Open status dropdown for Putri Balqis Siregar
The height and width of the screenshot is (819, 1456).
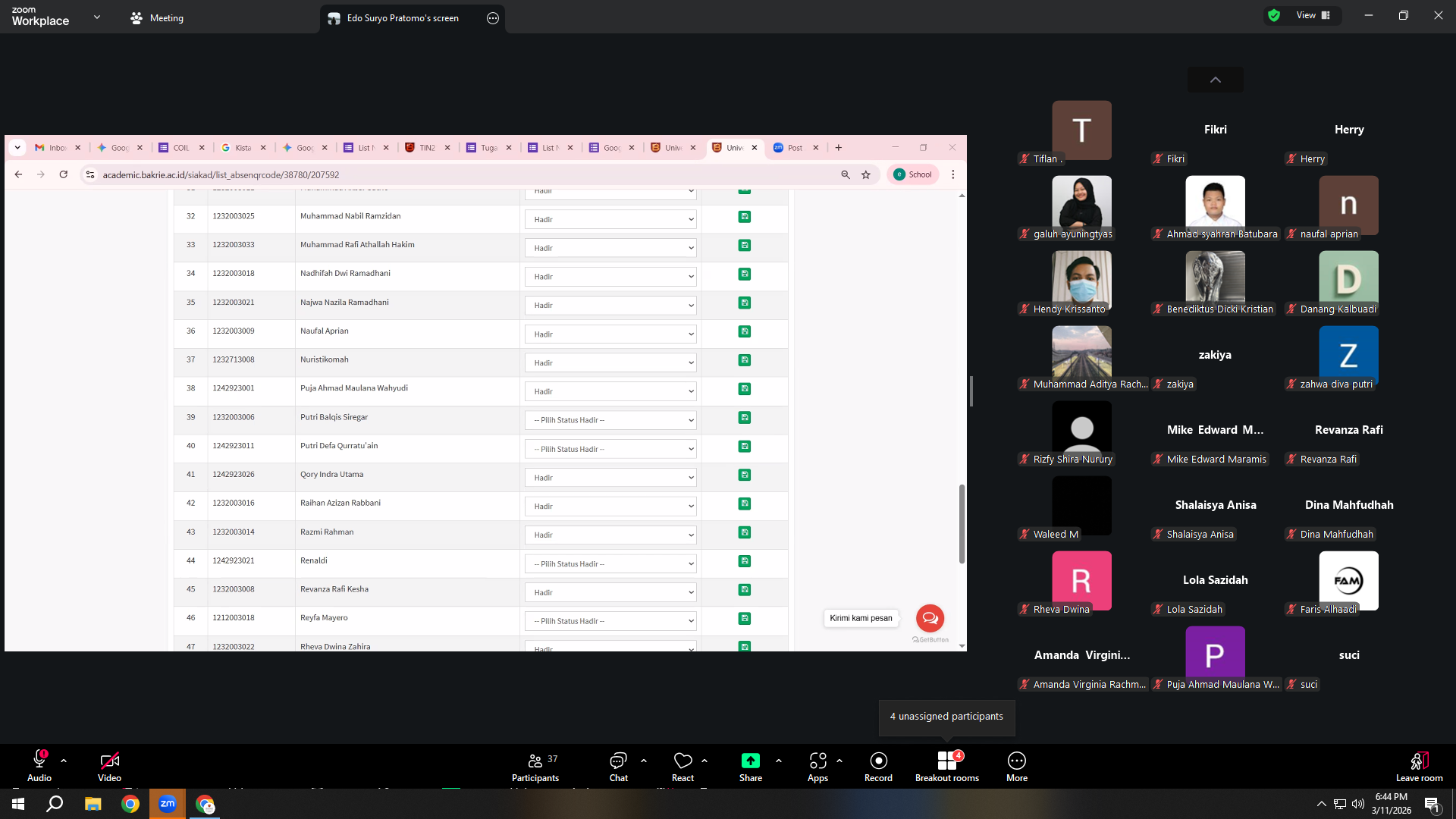click(x=610, y=420)
